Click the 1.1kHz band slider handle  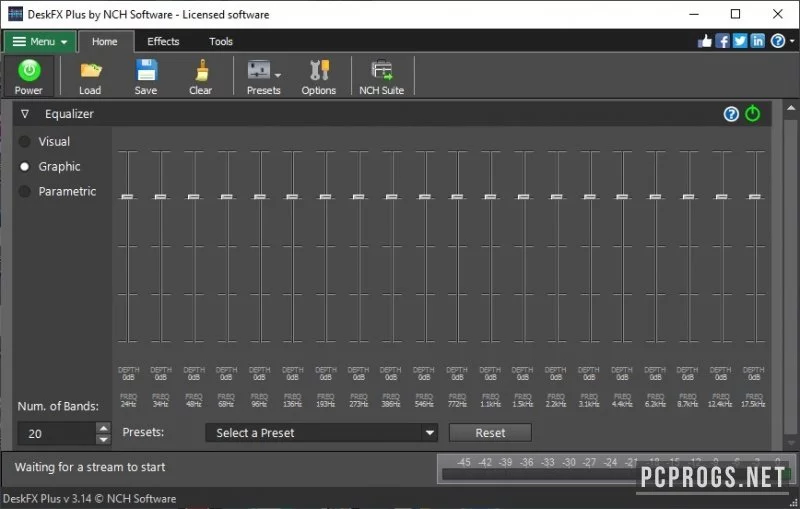point(490,196)
